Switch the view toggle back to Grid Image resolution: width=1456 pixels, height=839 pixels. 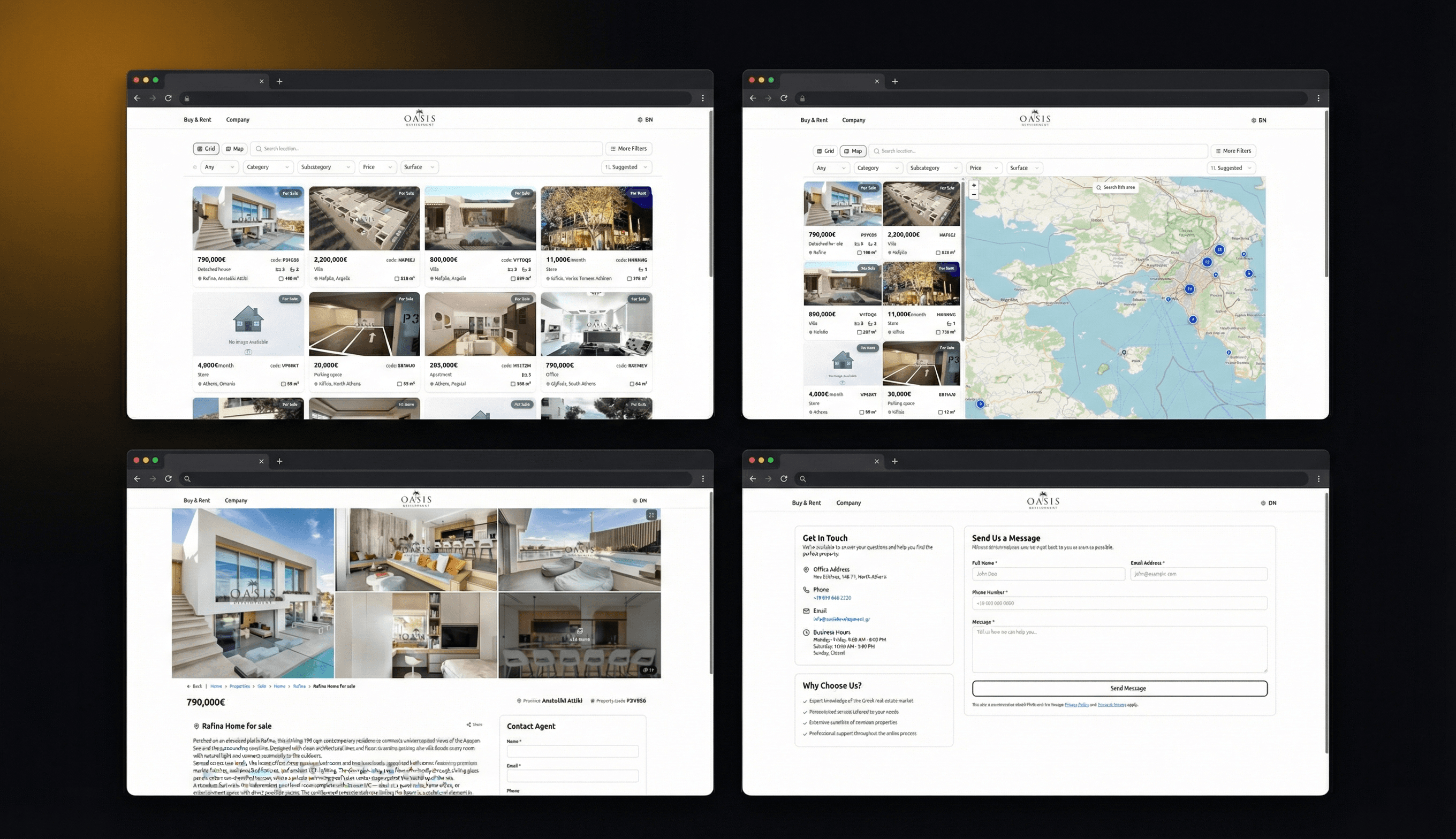(825, 150)
